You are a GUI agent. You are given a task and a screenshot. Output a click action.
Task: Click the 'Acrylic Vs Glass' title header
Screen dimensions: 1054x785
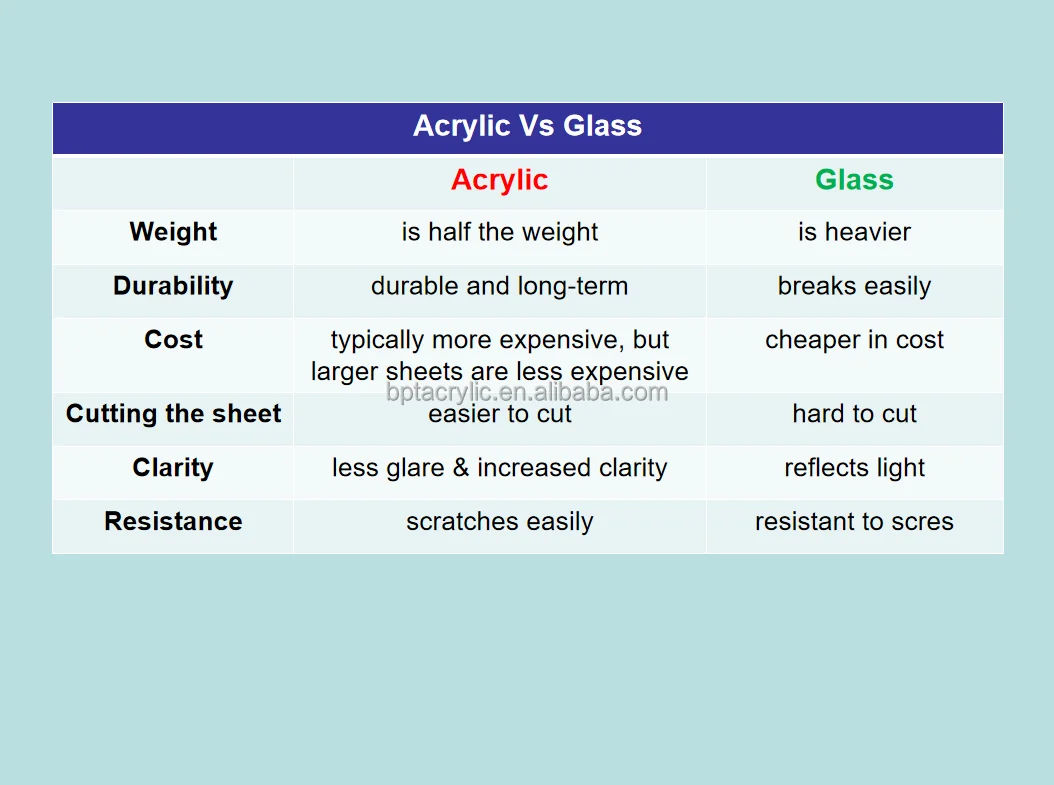tap(527, 127)
